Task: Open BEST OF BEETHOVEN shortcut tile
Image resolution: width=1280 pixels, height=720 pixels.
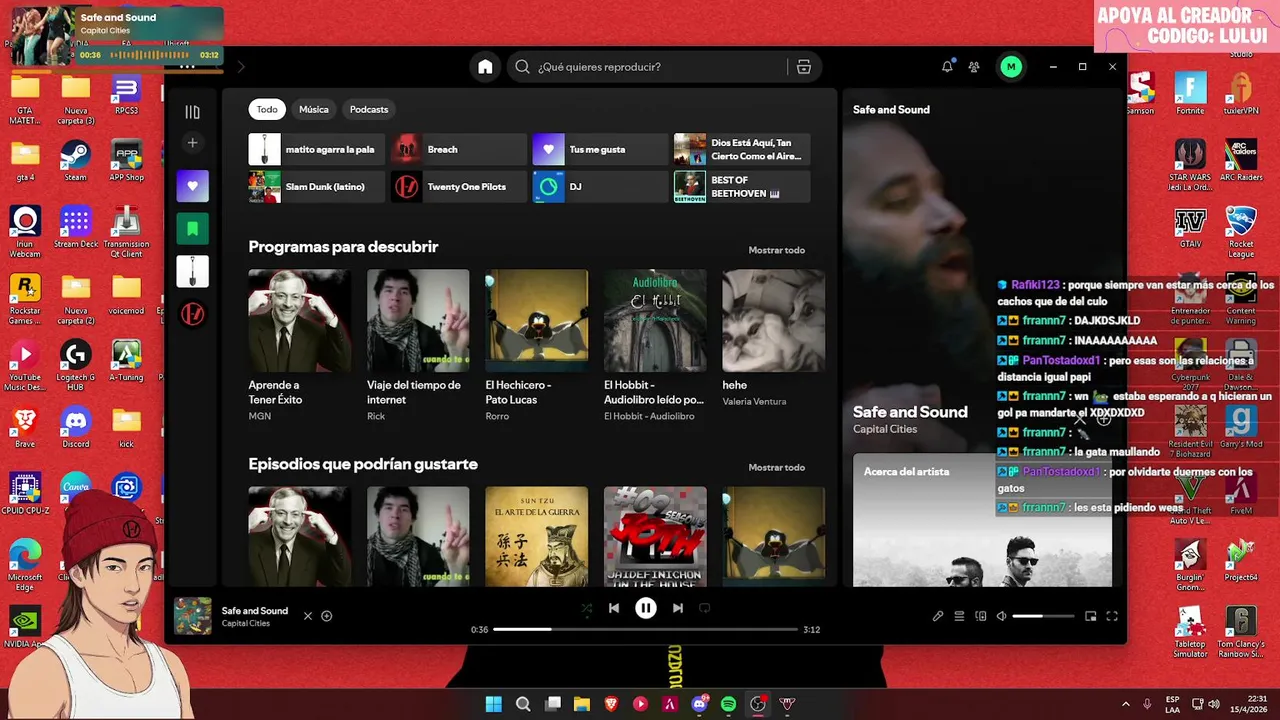Action: (742, 187)
